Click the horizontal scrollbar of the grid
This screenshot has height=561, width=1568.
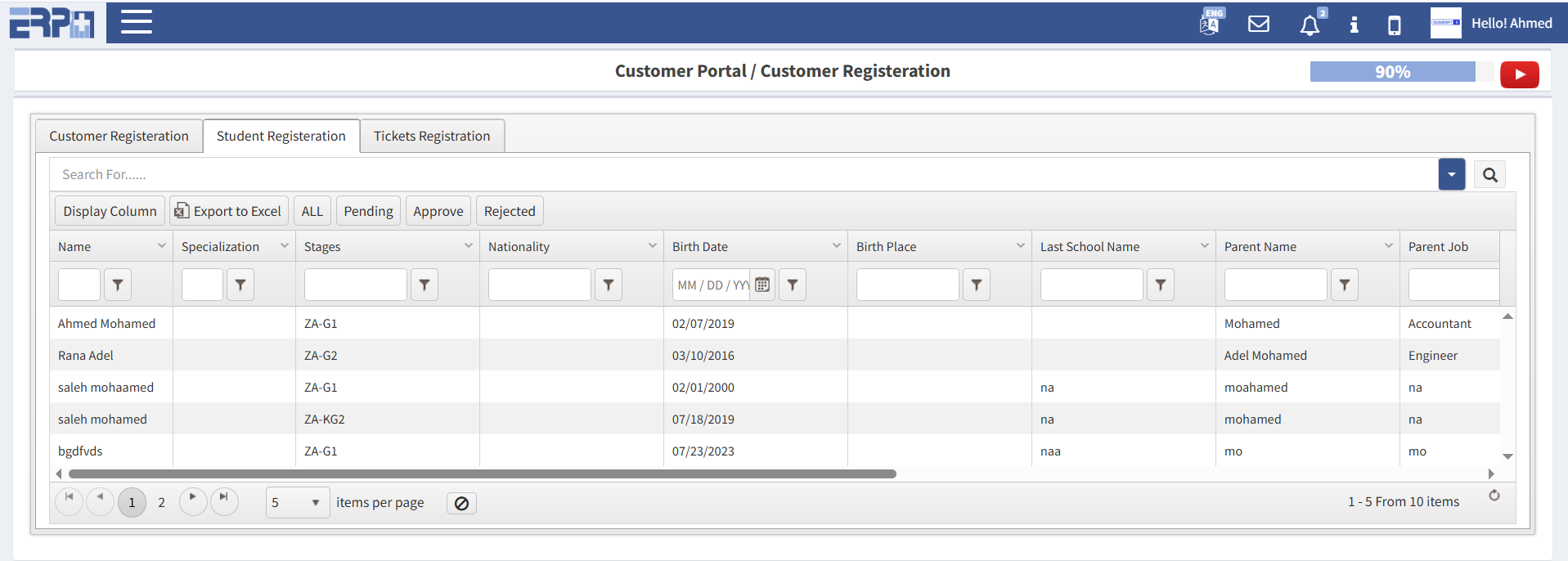[x=482, y=473]
